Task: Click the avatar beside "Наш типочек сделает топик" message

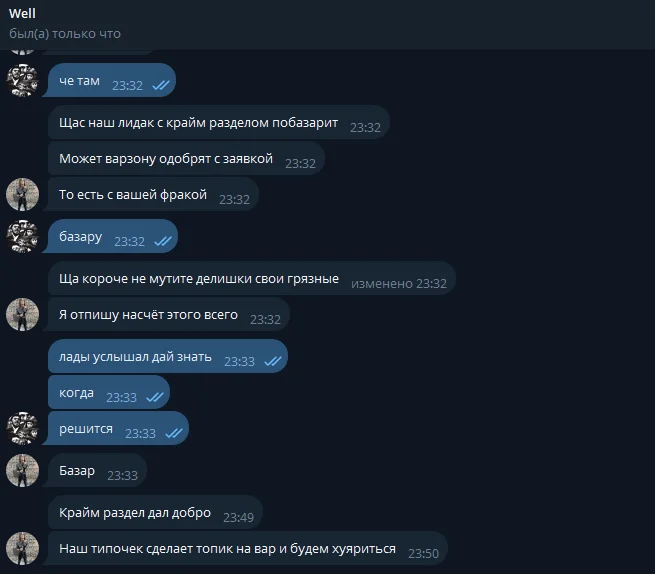Action: 23,549
